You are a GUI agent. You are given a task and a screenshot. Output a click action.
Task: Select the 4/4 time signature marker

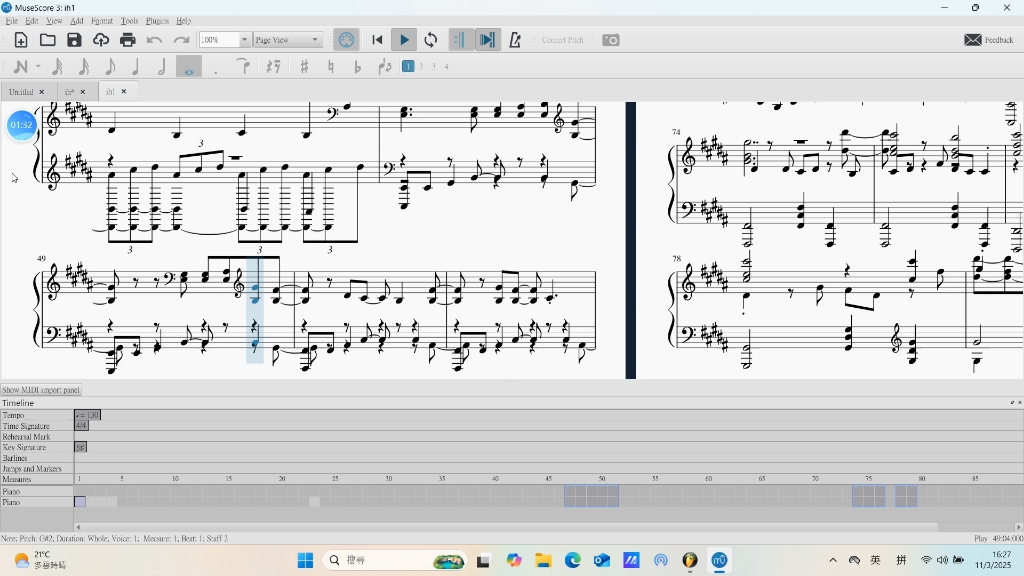pyautogui.click(x=82, y=426)
